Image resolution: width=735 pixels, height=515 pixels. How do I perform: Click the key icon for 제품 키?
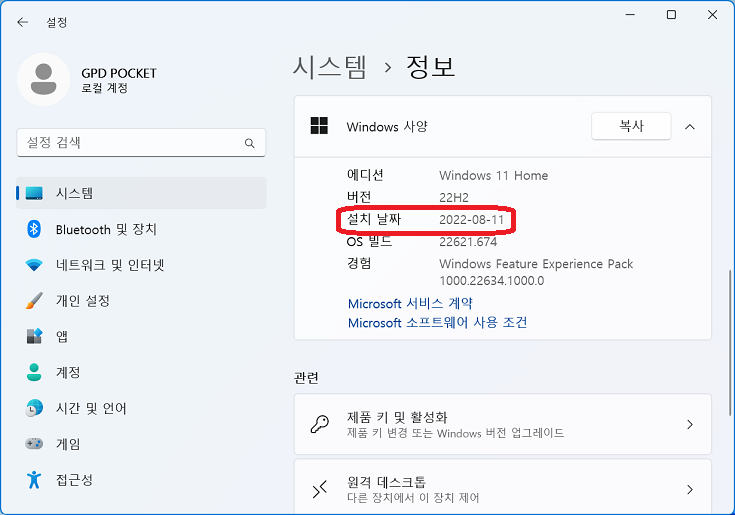(x=320, y=425)
